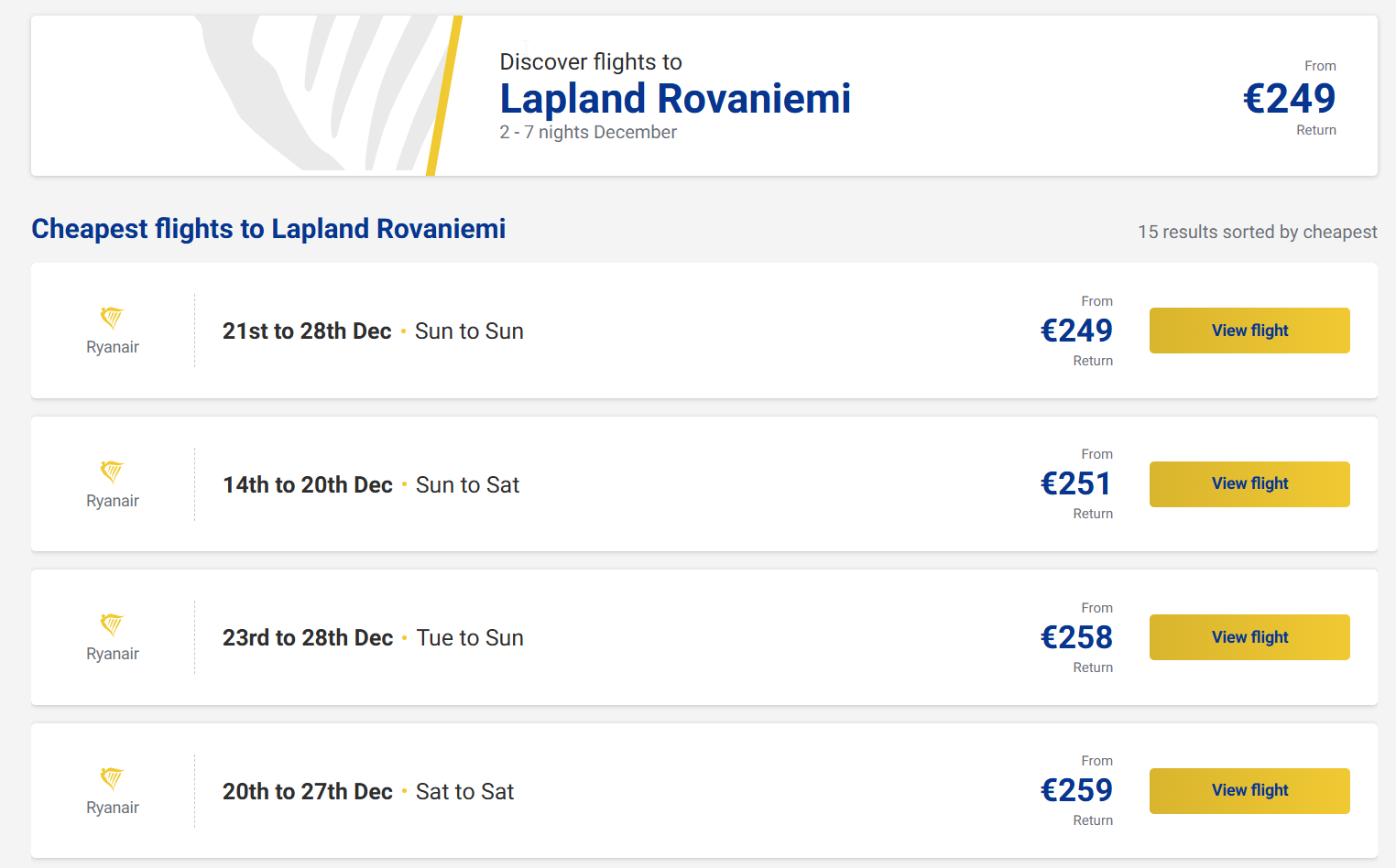
Task: Click the 'Cheapest flights to Lapland Rovaniemi' heading
Action: click(x=268, y=229)
